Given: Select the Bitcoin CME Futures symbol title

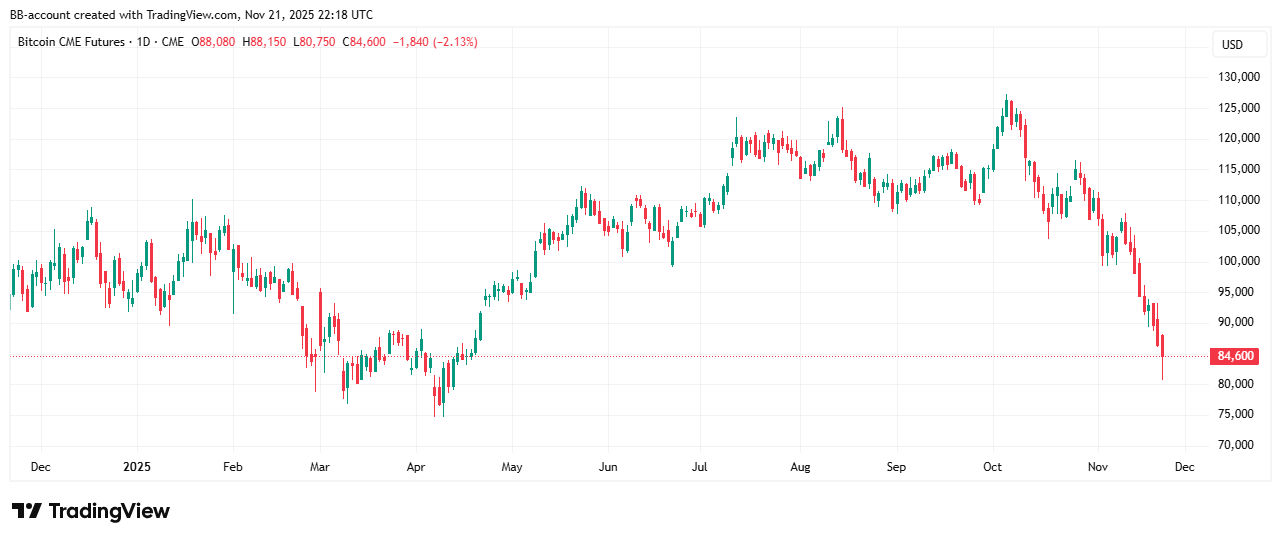Looking at the screenshot, I should point(72,42).
